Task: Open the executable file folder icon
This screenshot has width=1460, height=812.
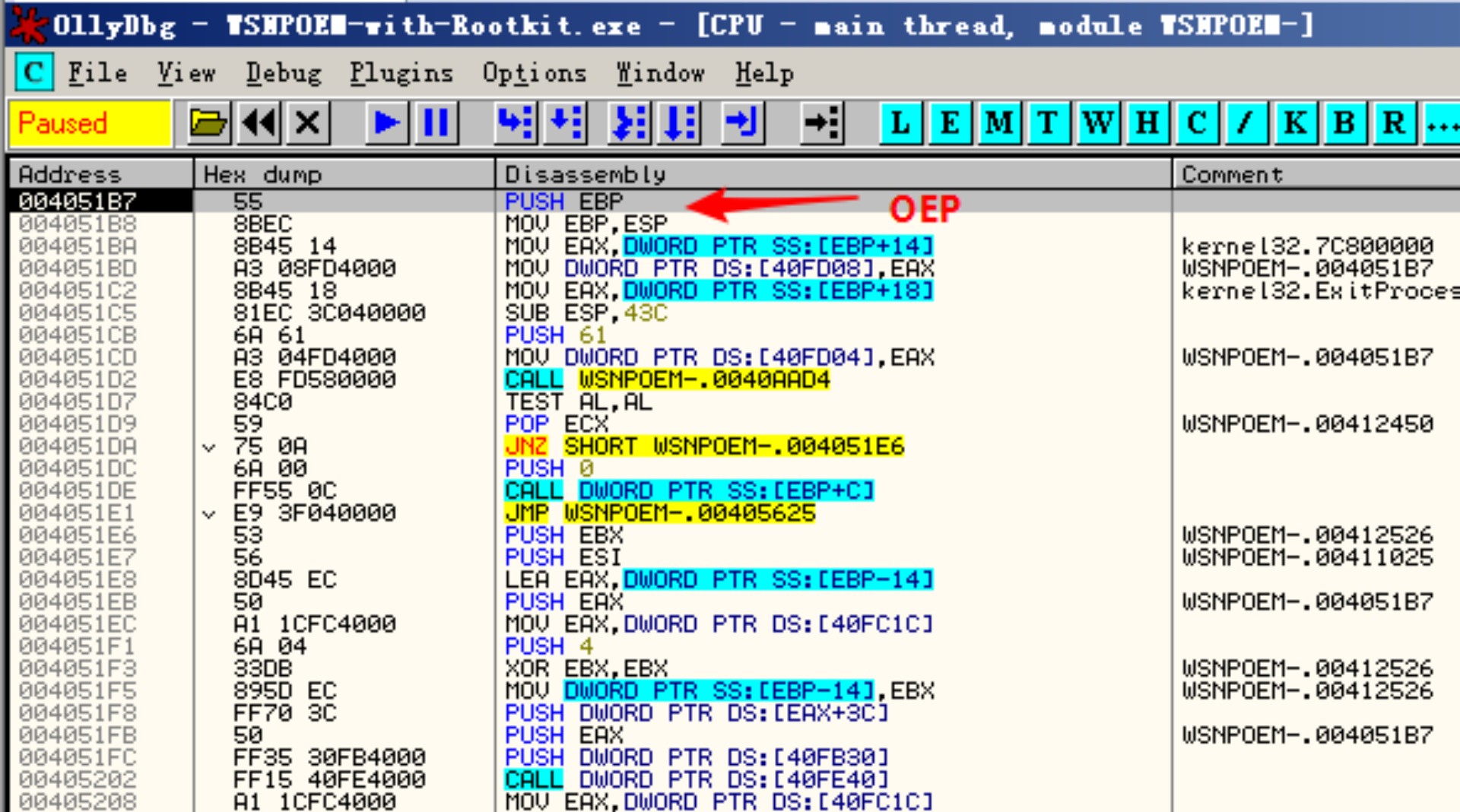Action: pyautogui.click(x=208, y=122)
